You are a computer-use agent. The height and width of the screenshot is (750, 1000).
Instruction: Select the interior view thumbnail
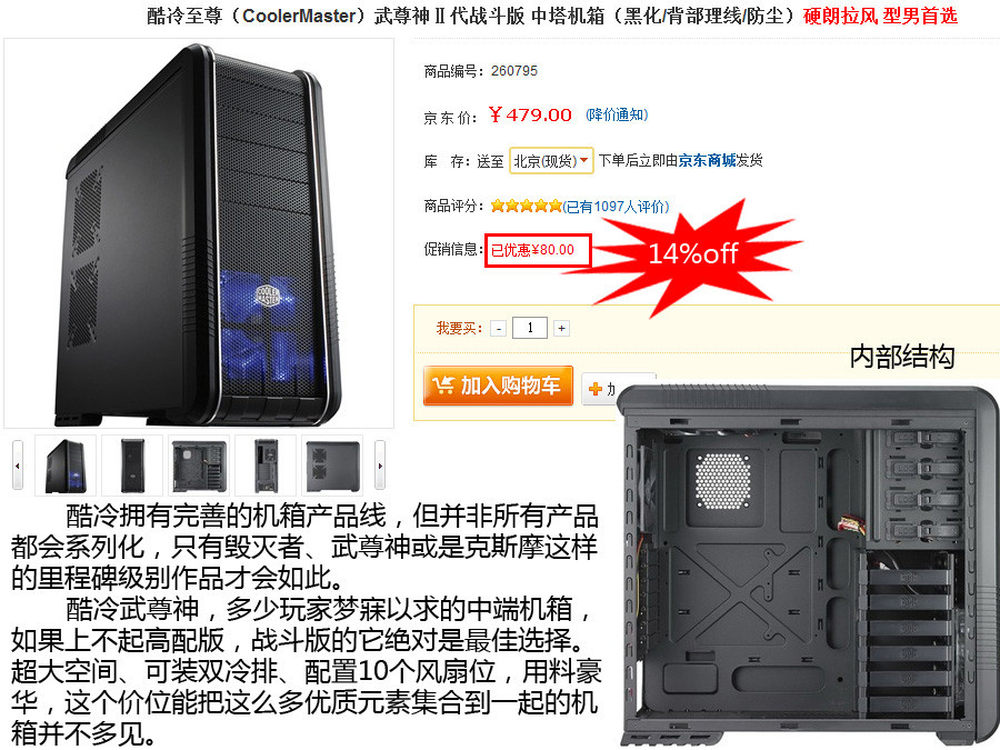pos(199,466)
